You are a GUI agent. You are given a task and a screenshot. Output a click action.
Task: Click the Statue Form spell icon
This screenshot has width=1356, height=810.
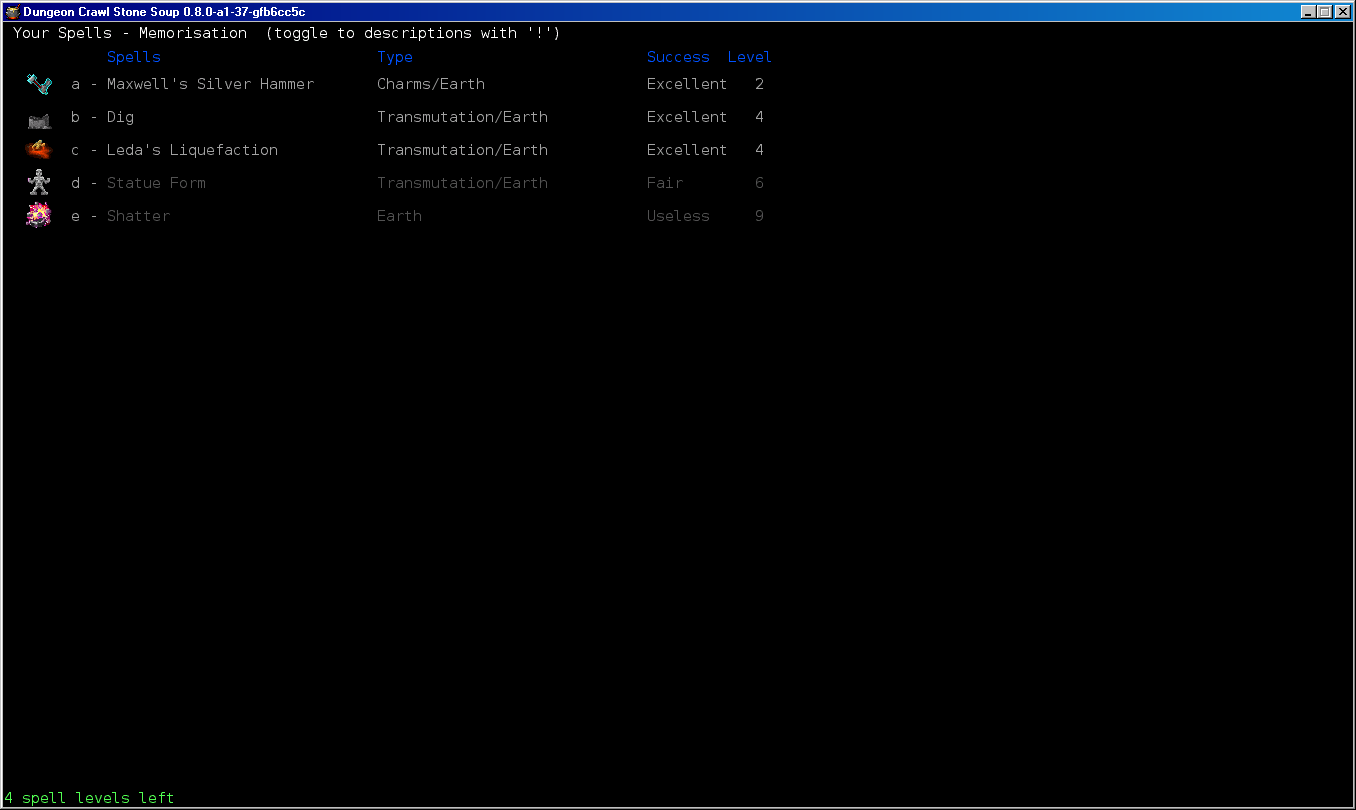pyautogui.click(x=39, y=182)
